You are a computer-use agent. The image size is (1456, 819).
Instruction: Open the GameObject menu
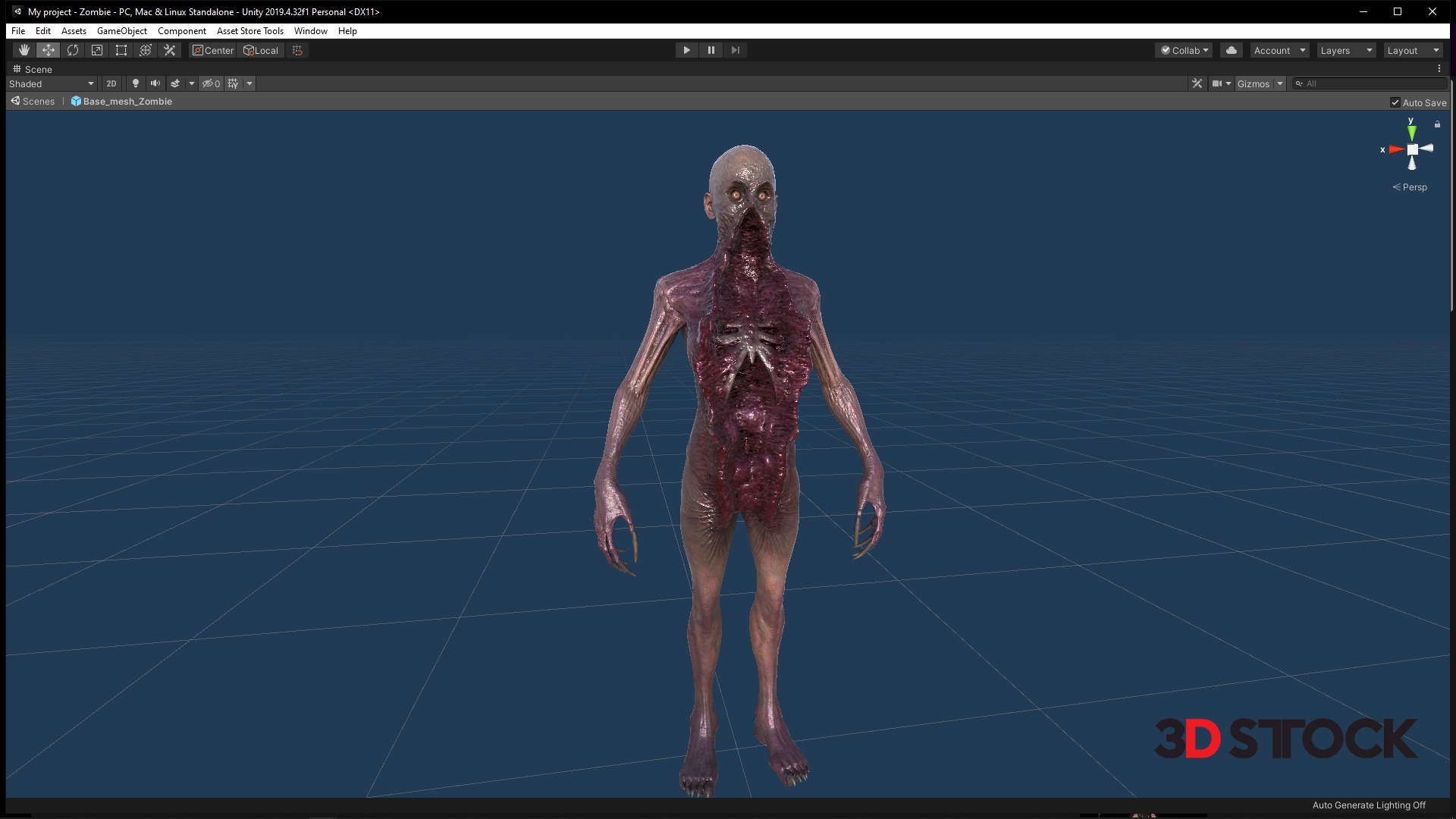(x=122, y=31)
